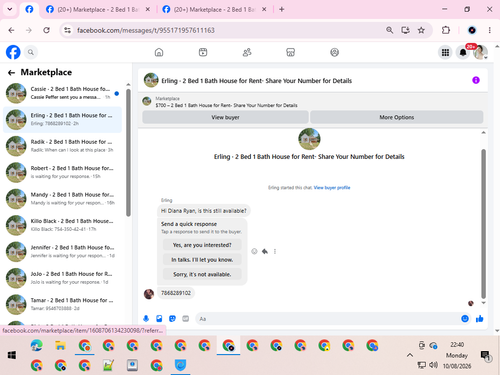Send a thumbs-up like

pos(480,319)
